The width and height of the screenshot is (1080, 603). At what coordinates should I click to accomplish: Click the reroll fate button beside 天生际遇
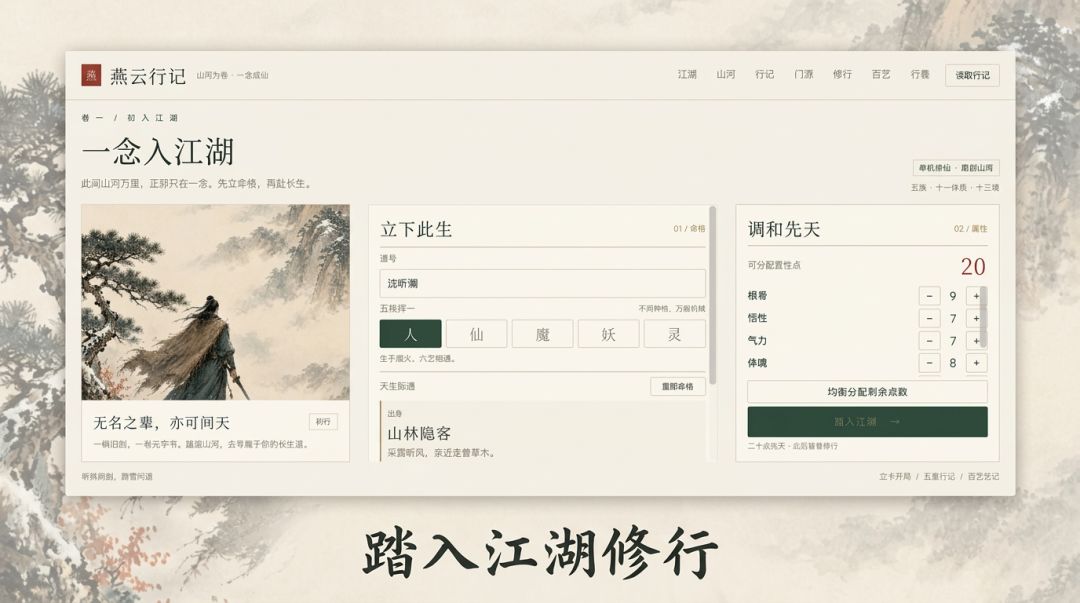point(678,387)
